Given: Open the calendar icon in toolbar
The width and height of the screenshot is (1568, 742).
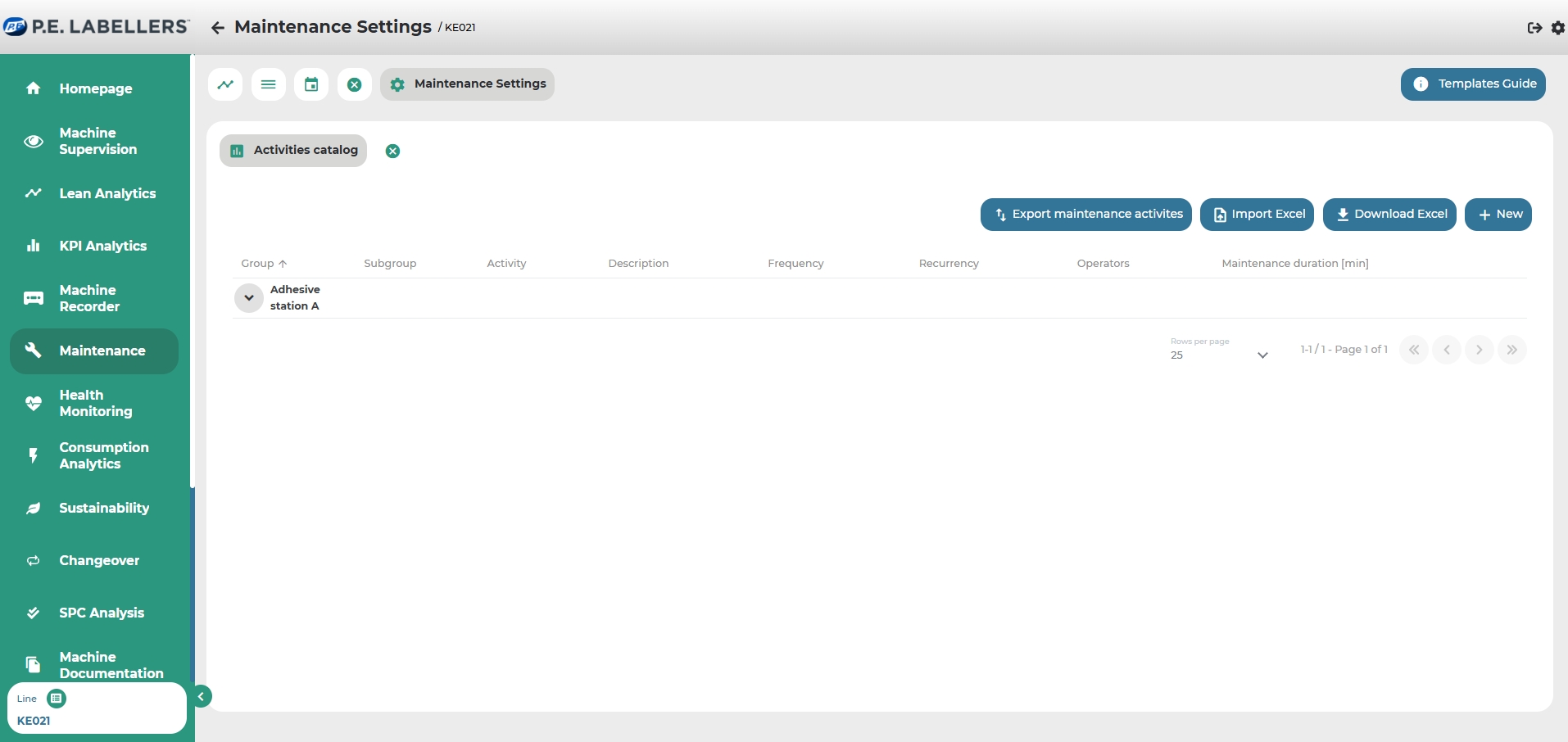Looking at the screenshot, I should (311, 84).
